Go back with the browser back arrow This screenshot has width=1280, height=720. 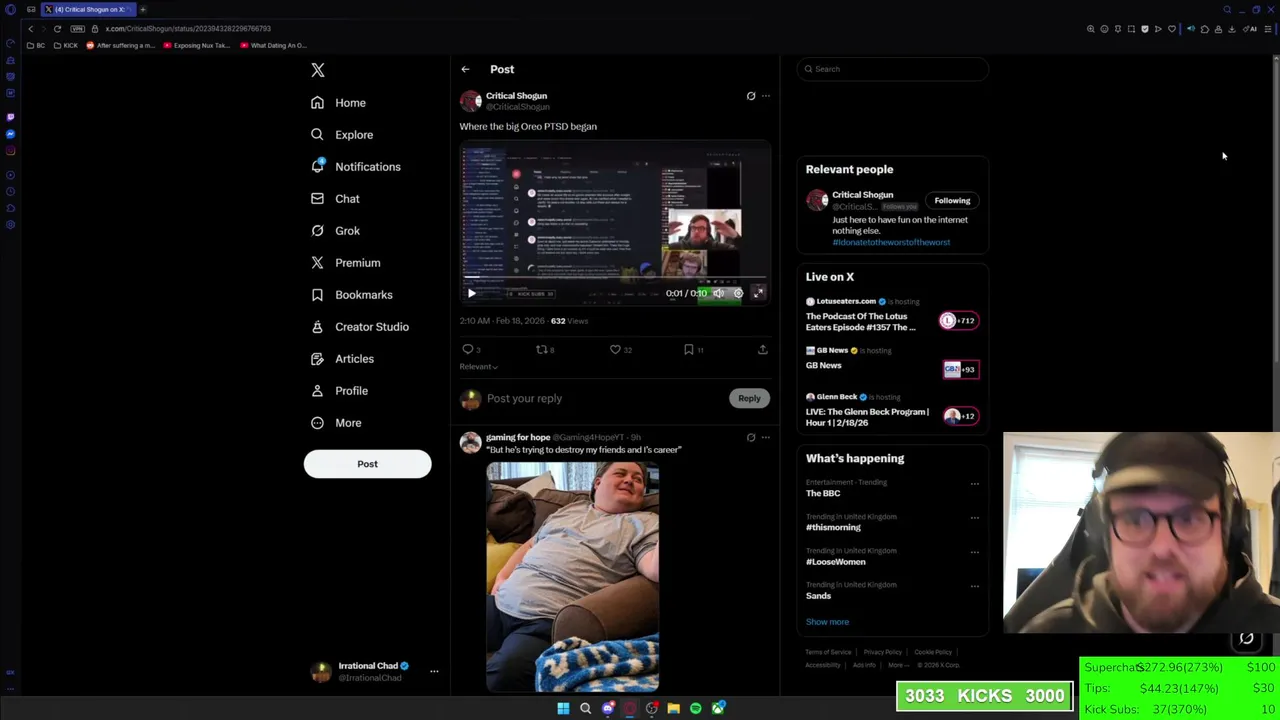coord(30,29)
